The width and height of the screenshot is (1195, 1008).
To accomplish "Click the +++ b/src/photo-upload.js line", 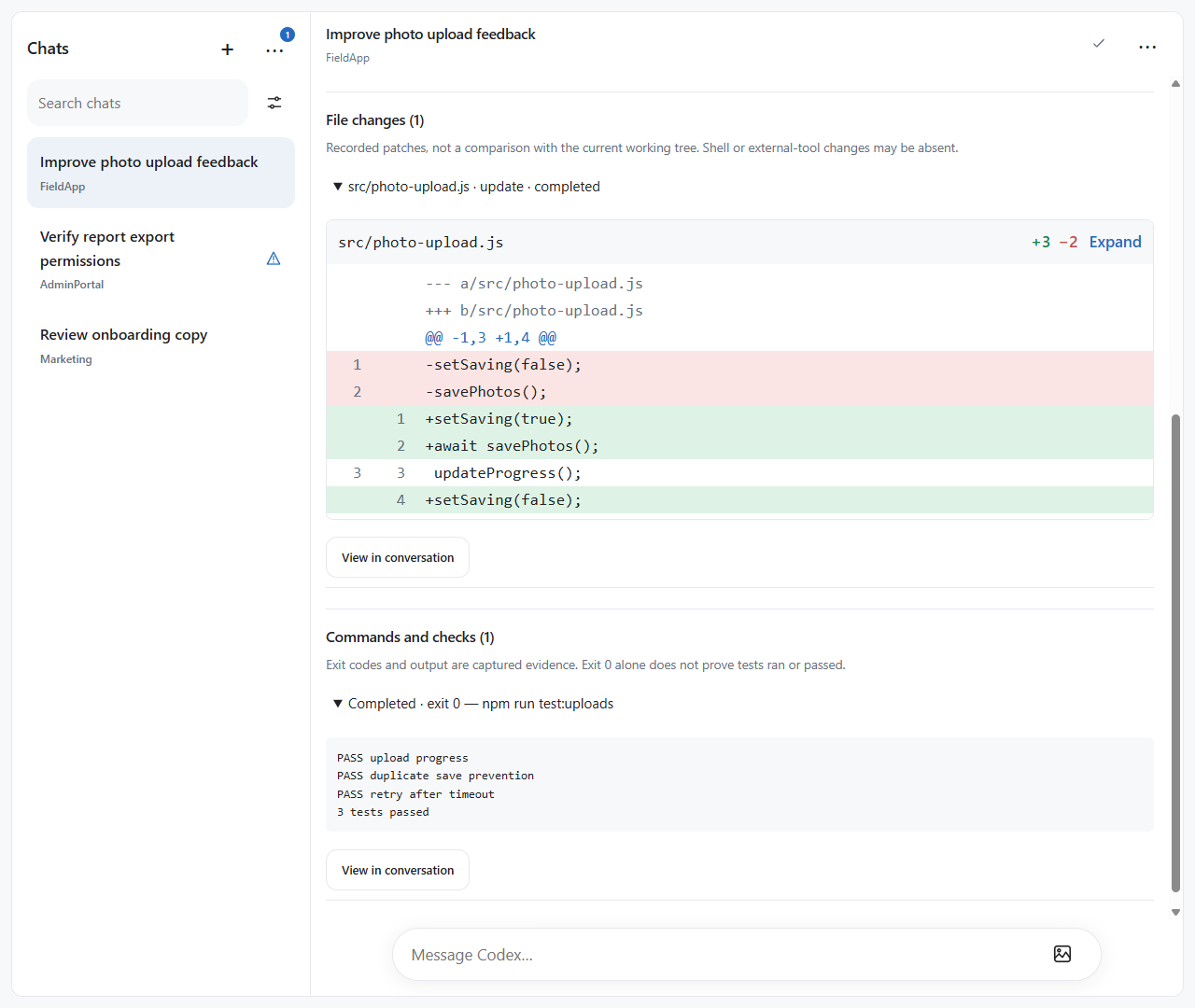I will pyautogui.click(x=534, y=311).
